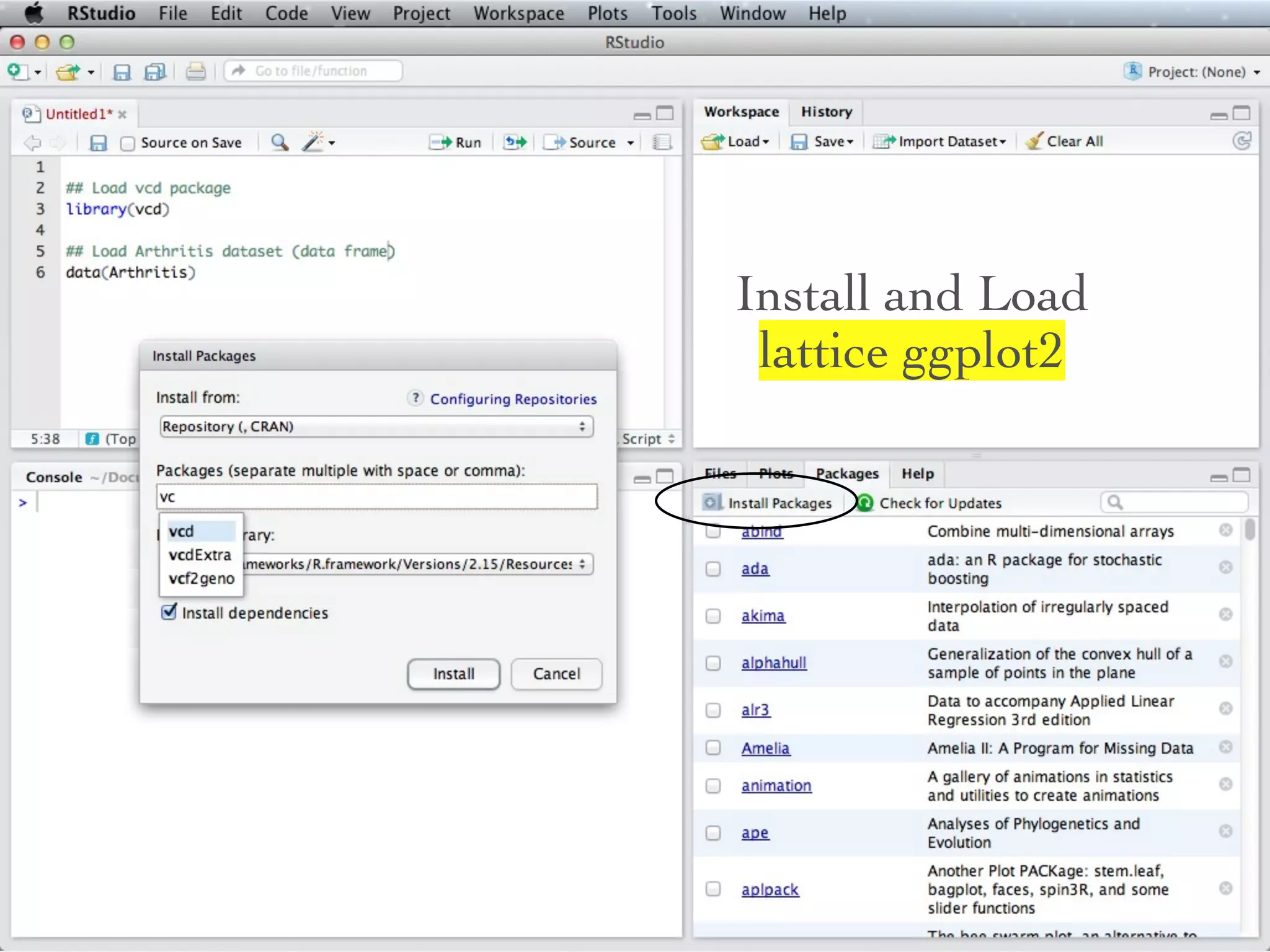Click the Packages list scrollbar thumb

(1250, 530)
